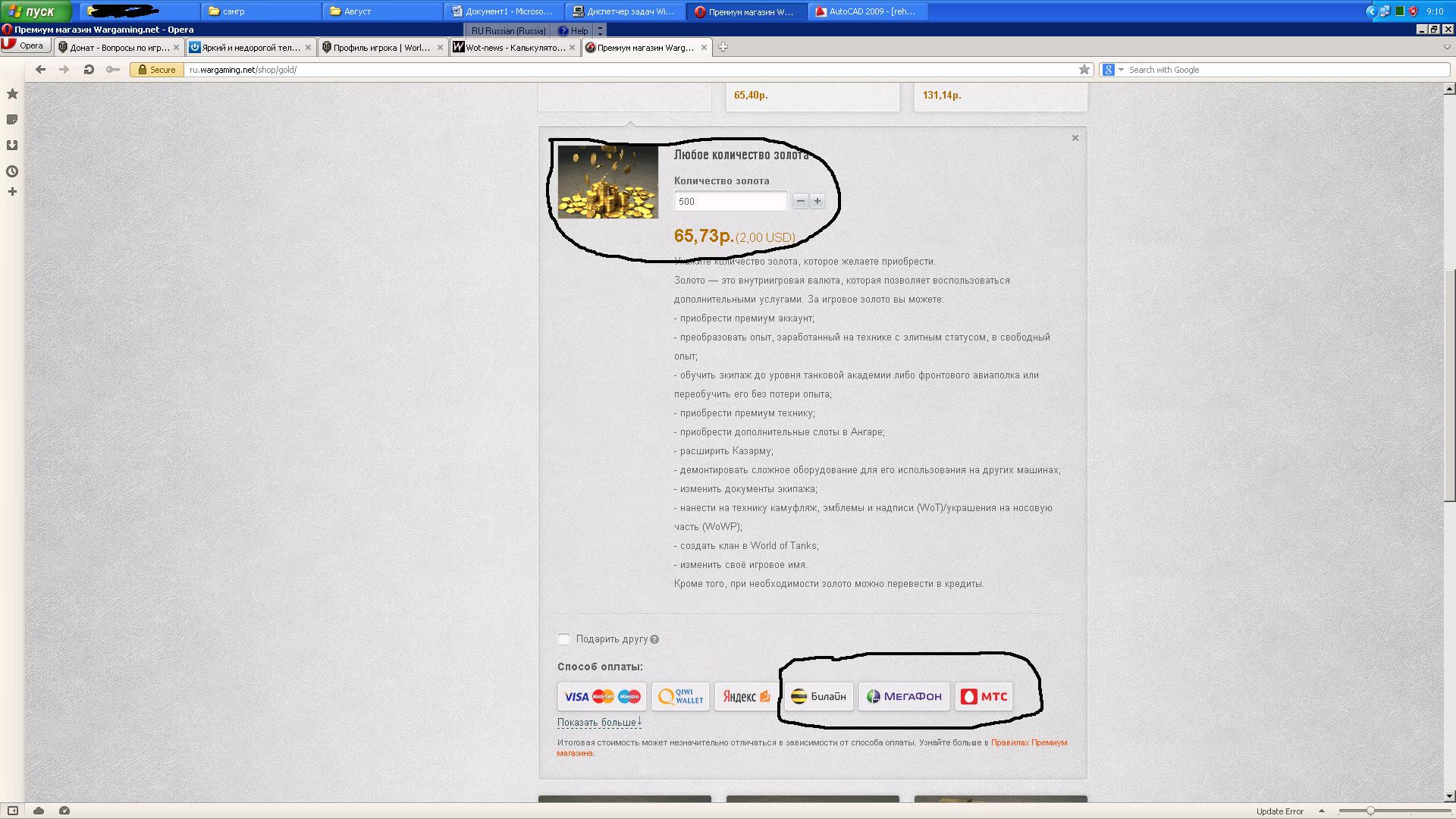1456x819 pixels.
Task: Enable the Подарить другу checkbox
Action: coord(563,639)
